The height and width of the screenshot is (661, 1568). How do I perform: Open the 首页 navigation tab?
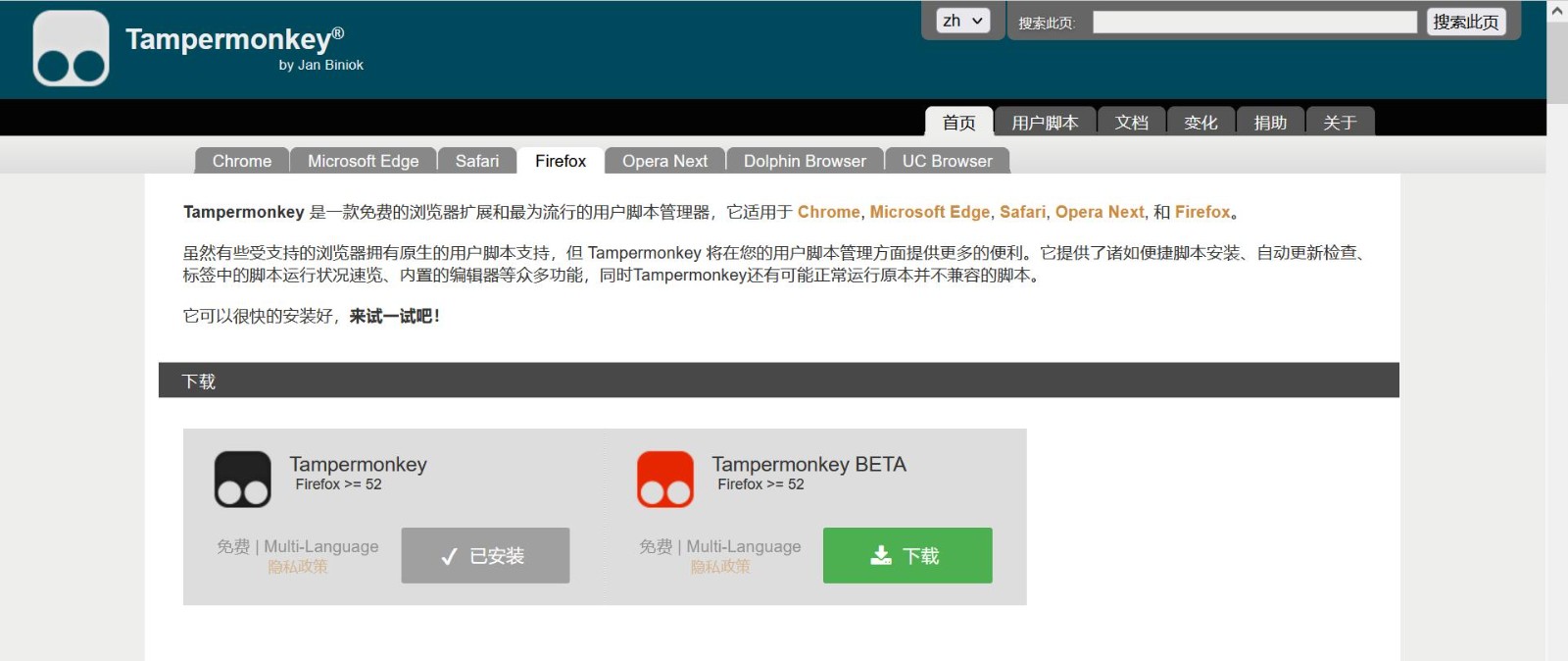coord(959,122)
